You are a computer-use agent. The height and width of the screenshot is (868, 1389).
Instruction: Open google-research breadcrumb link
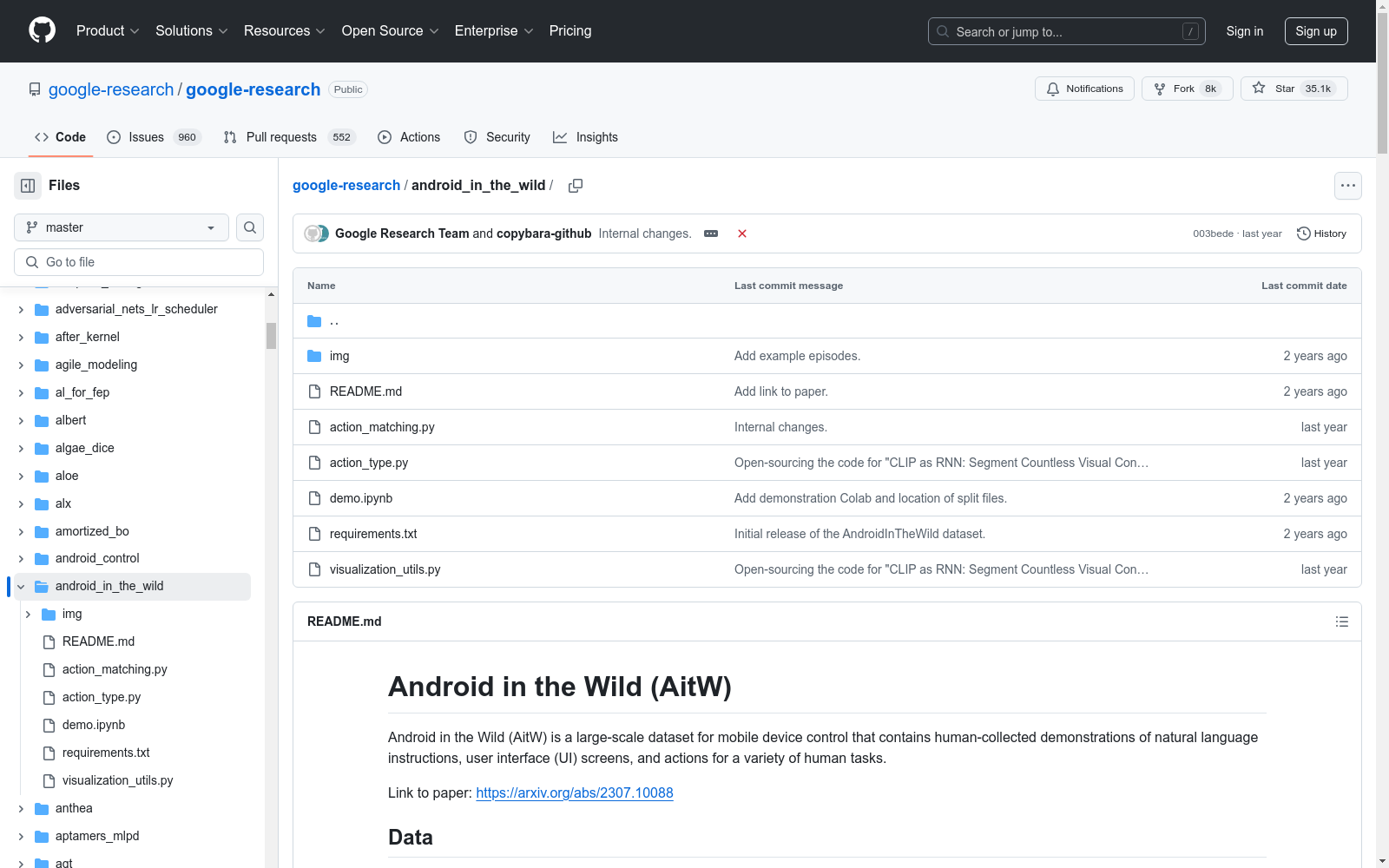(x=346, y=185)
